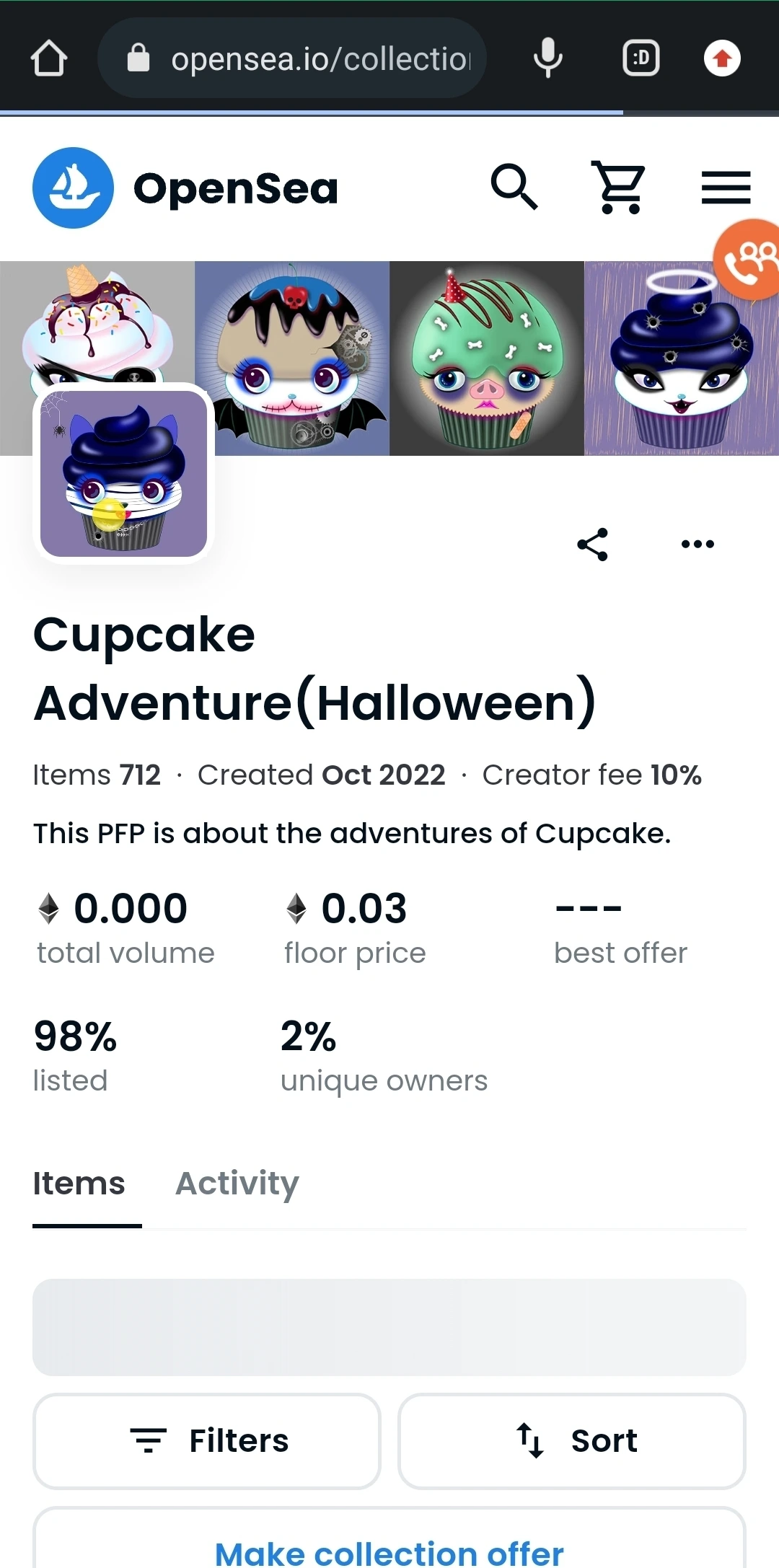Expand the hamburger navigation menu

[x=726, y=188]
